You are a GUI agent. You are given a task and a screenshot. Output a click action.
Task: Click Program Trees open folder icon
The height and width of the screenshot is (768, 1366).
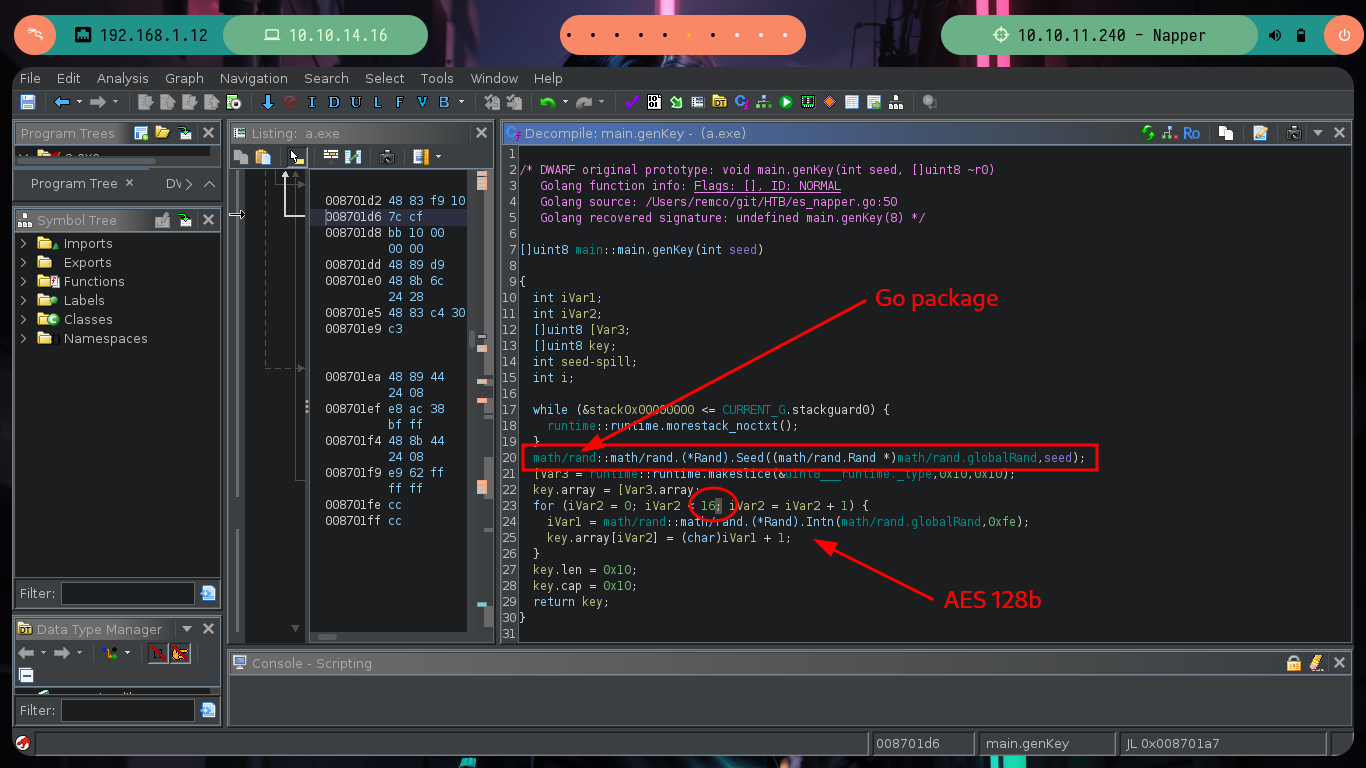coord(163,133)
